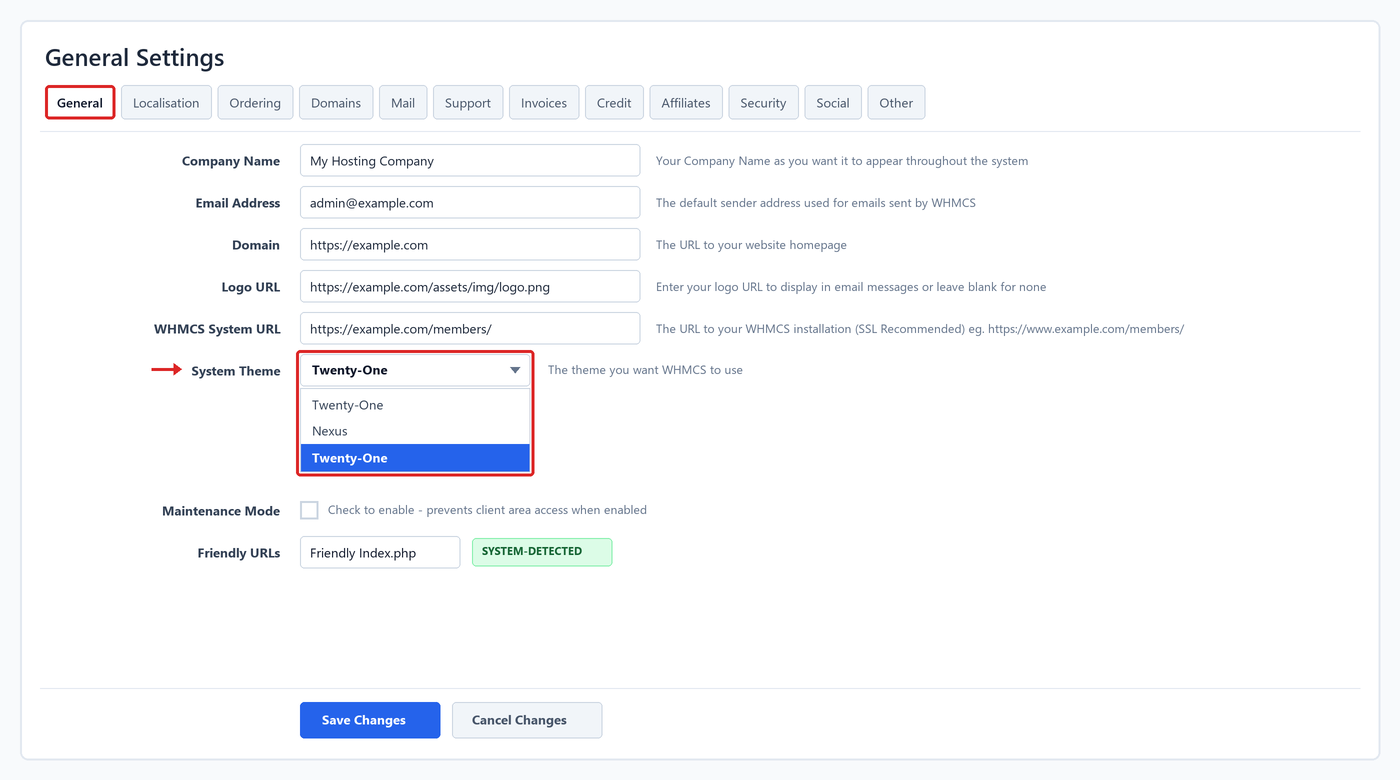The width and height of the screenshot is (1400, 780).
Task: Click the 'Check to enable' description text
Action: pos(487,510)
